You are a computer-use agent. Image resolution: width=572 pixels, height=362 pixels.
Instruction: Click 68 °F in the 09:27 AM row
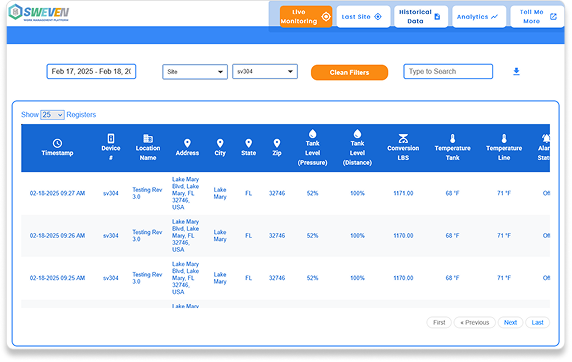point(452,193)
